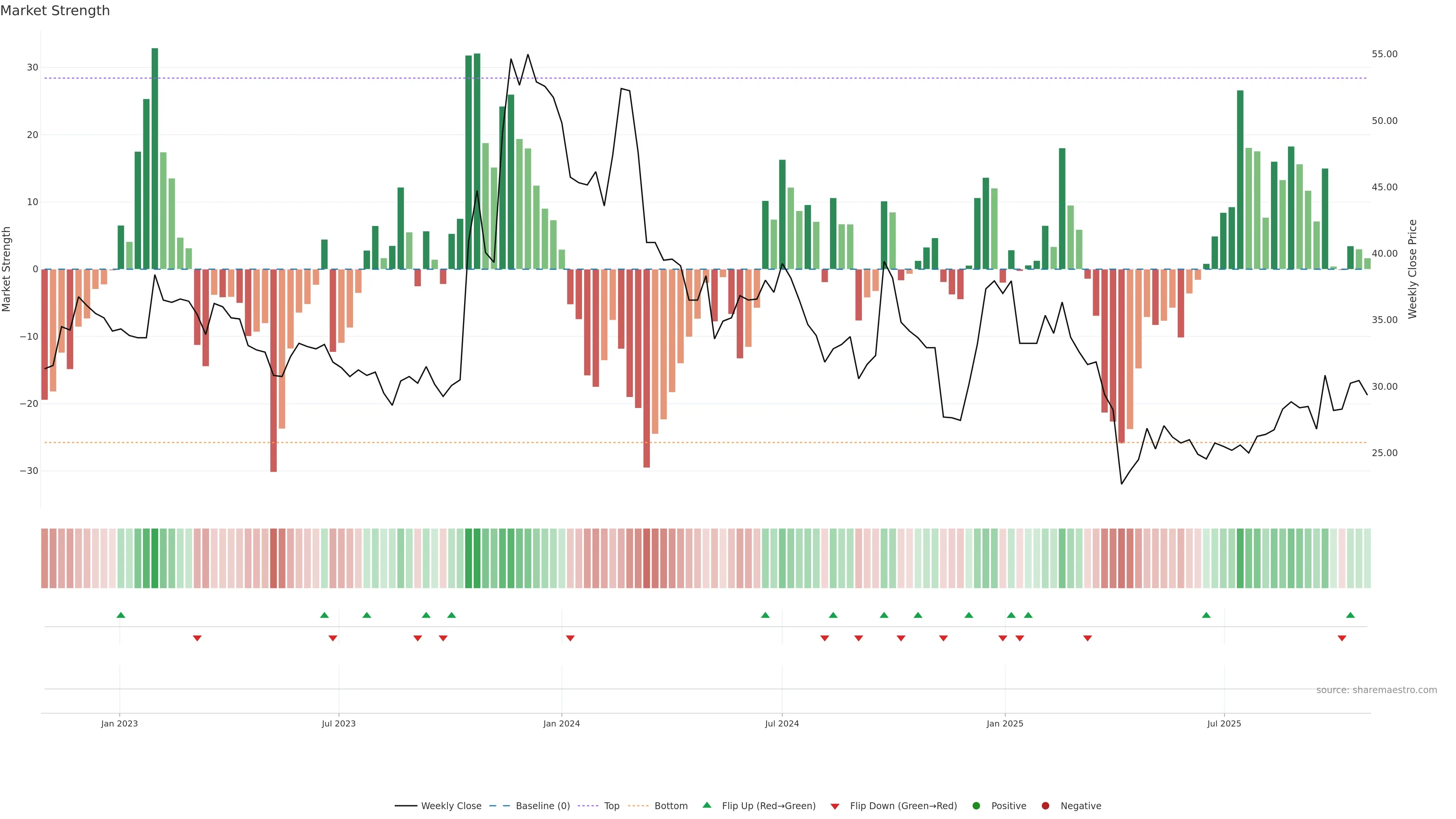
Task: Click the Negative red circle legend icon
Action: pyautogui.click(x=1045, y=806)
